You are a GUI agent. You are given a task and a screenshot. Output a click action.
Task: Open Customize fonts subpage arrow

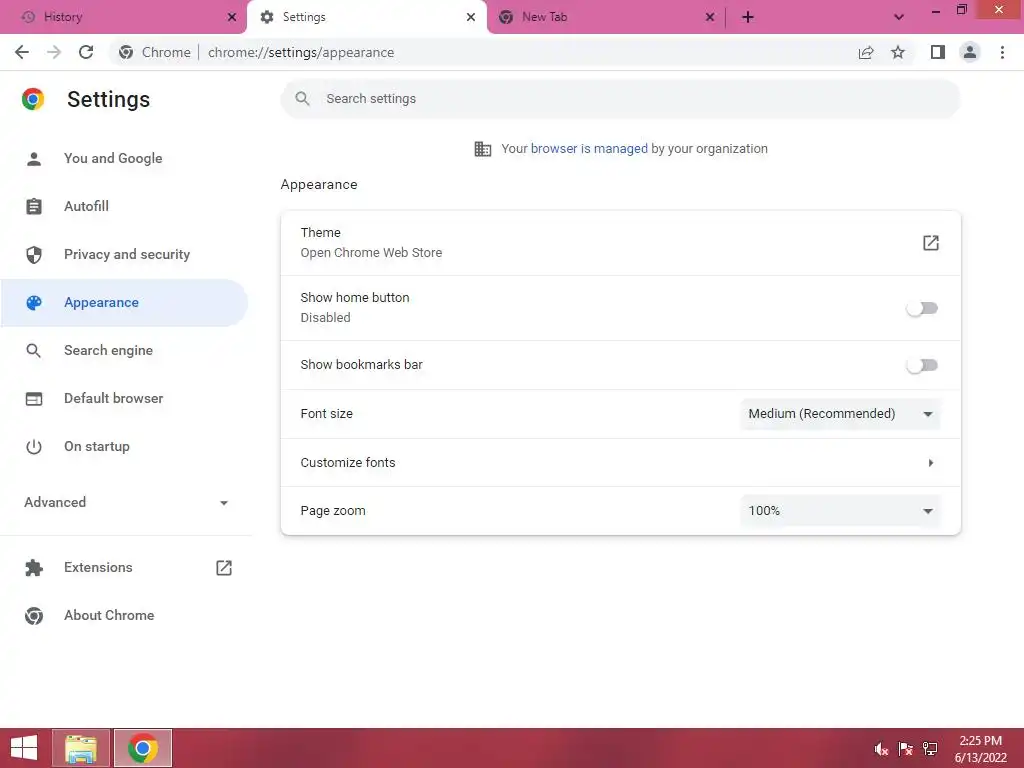pos(931,462)
